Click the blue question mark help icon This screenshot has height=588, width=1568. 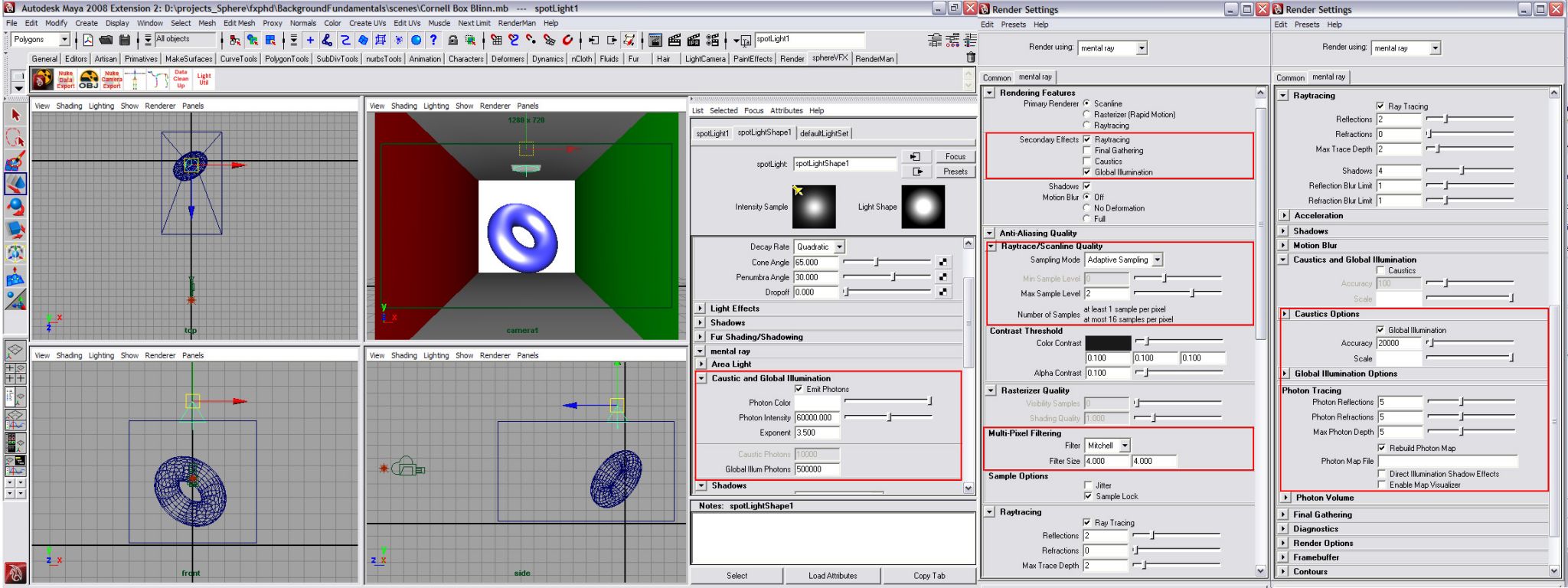tap(433, 40)
